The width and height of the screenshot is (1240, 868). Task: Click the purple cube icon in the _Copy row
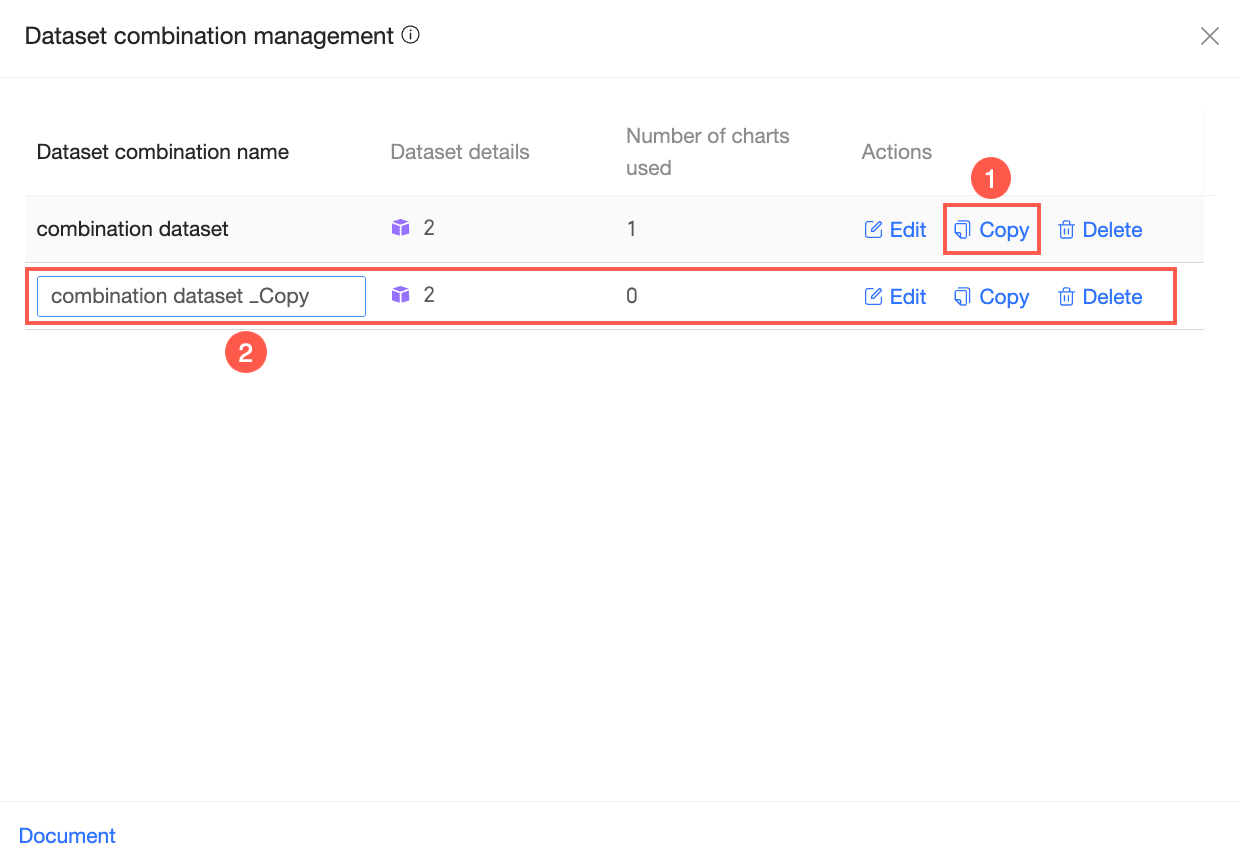pos(401,295)
